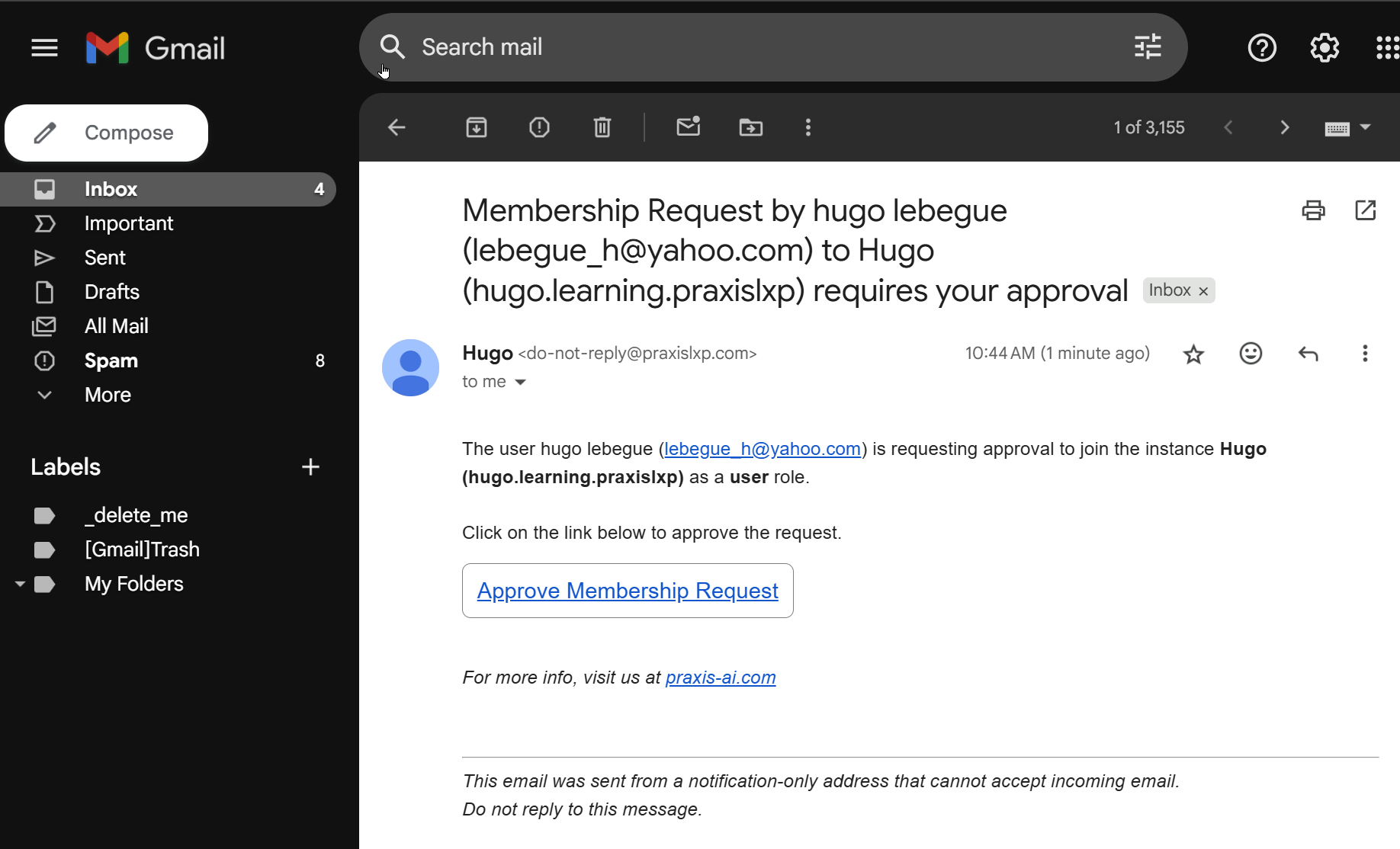1400x849 pixels.
Task: Click the Approve Membership Request link
Action: (627, 591)
